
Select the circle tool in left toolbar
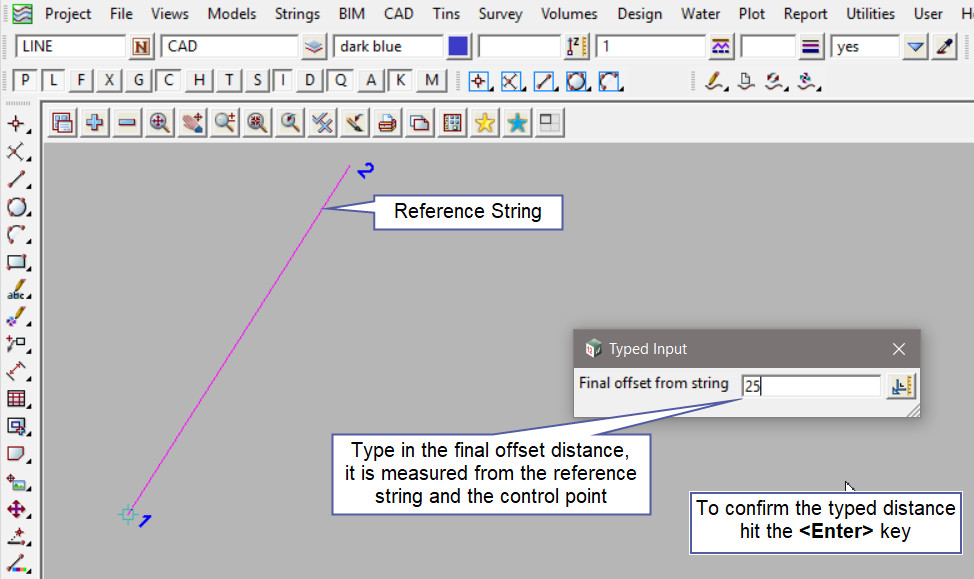coord(17,208)
